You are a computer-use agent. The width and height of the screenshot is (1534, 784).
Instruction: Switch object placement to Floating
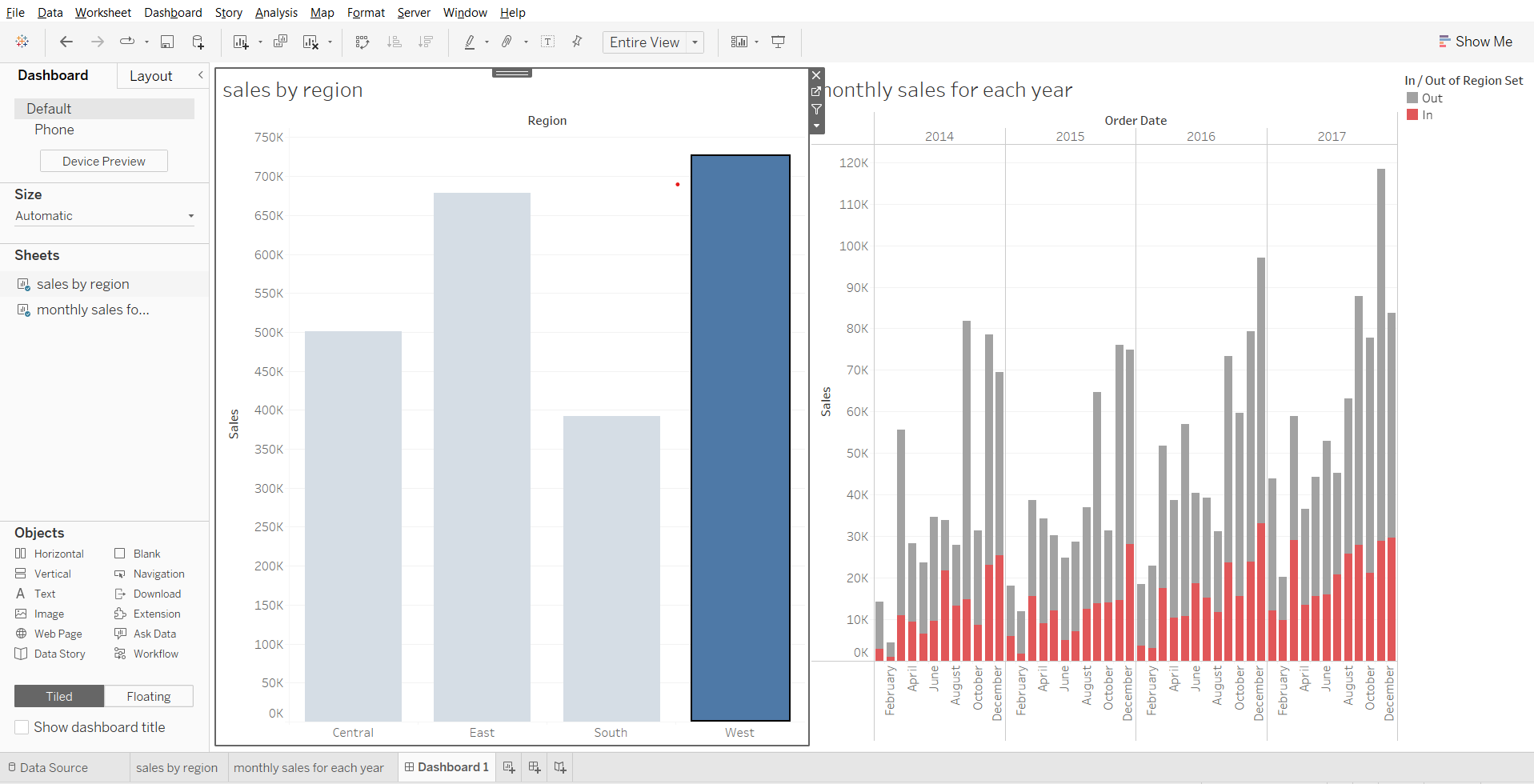point(148,696)
